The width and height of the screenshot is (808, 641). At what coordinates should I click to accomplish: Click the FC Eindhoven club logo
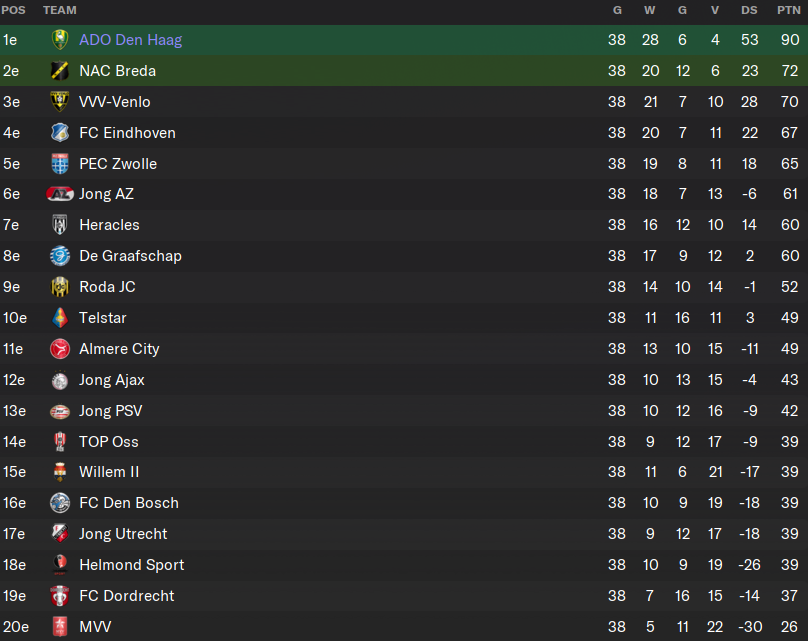click(60, 132)
